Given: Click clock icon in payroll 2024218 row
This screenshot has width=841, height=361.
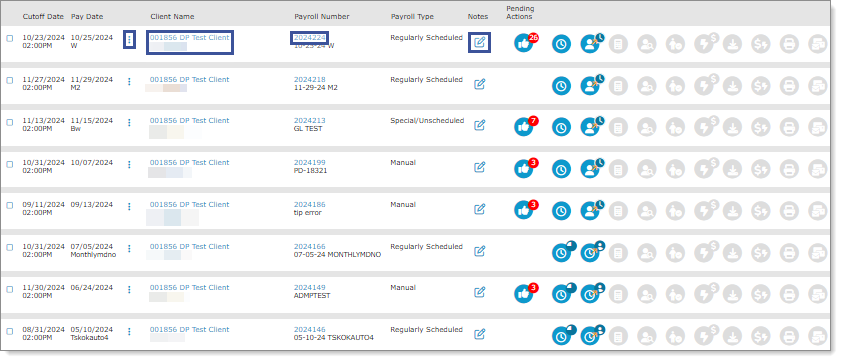Looking at the screenshot, I should coord(562,86).
